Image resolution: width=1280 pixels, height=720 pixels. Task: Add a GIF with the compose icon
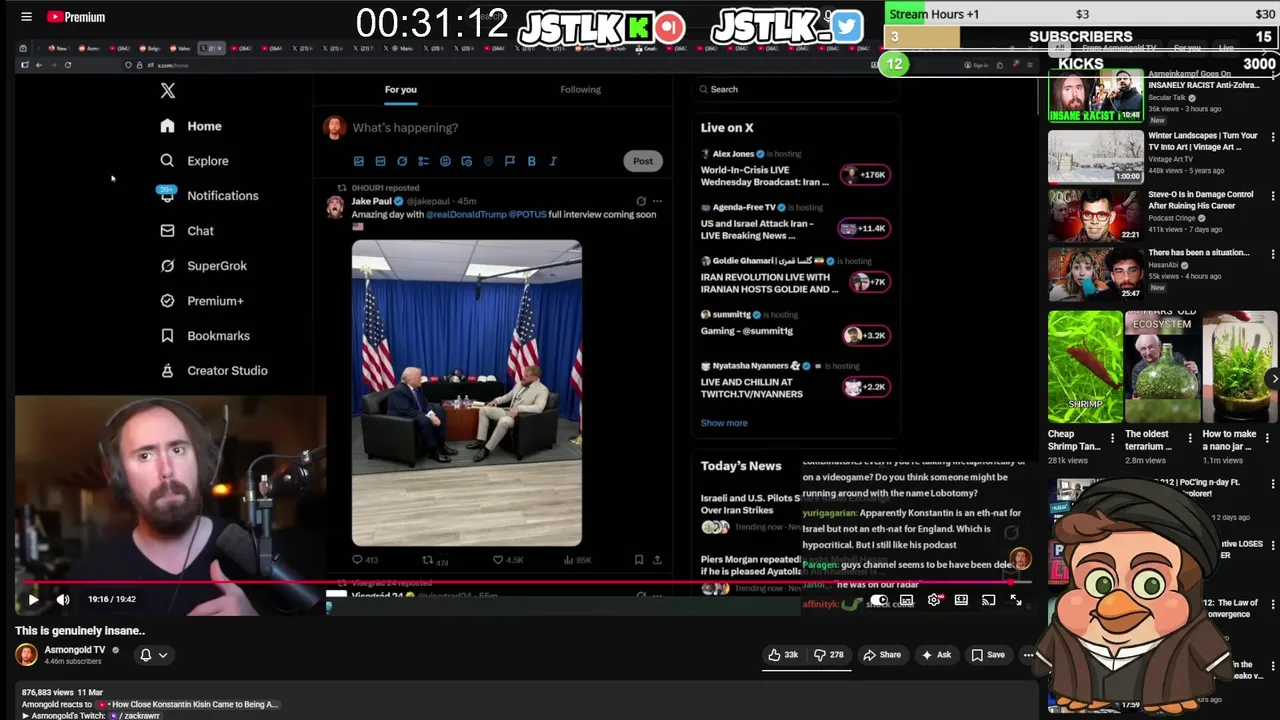(380, 161)
